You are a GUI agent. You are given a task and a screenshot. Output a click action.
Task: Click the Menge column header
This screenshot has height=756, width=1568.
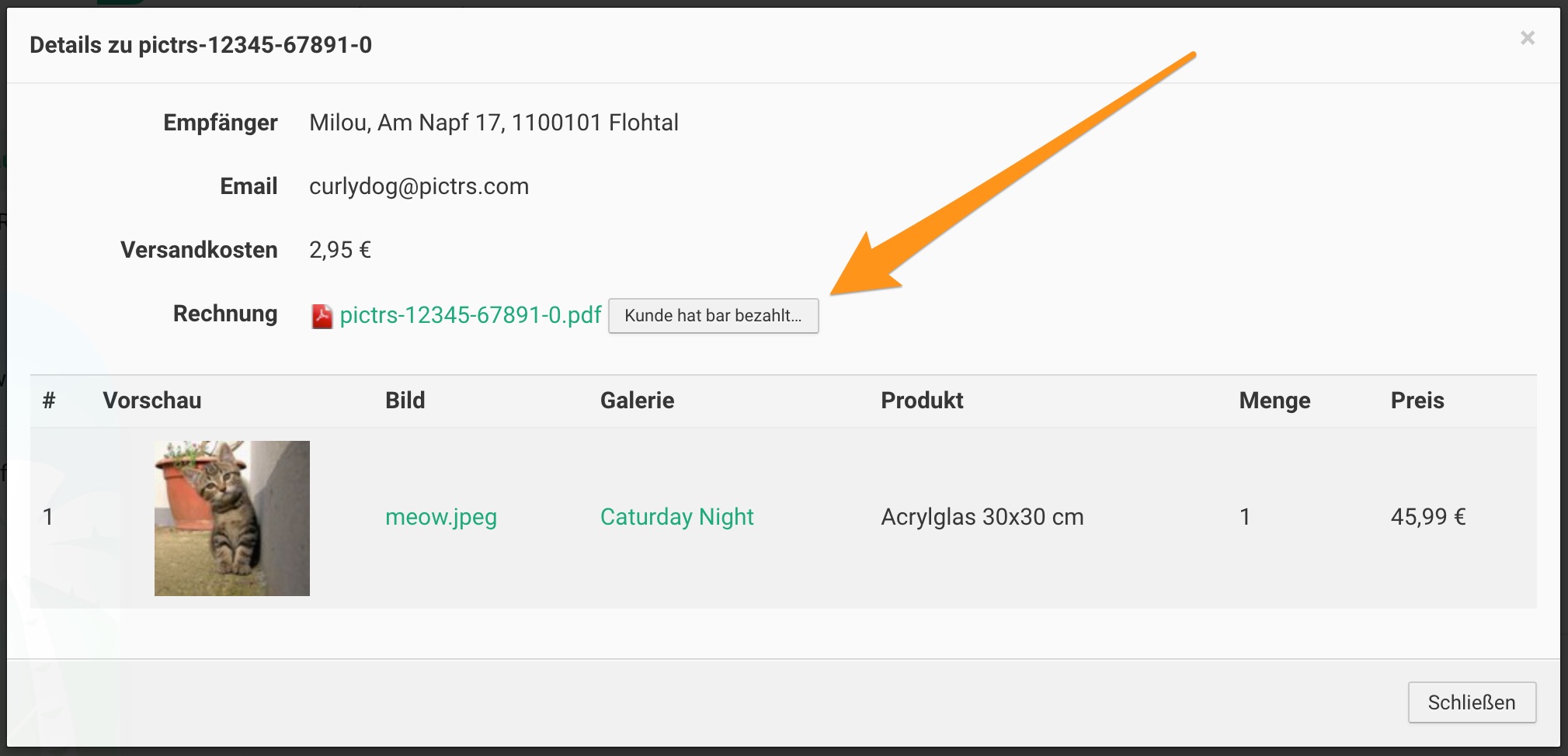coord(1274,401)
